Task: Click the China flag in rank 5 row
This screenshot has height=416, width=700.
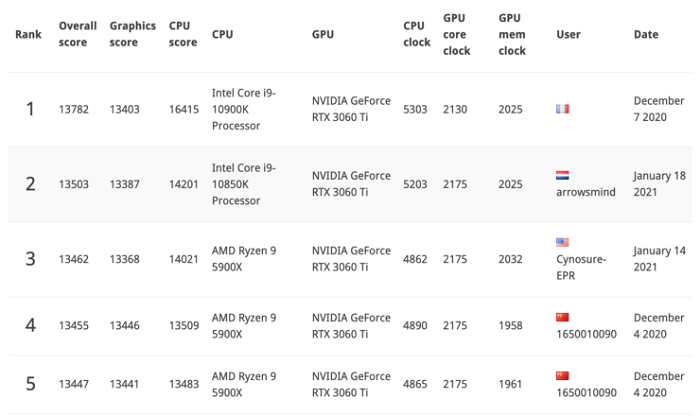Action: [x=562, y=376]
